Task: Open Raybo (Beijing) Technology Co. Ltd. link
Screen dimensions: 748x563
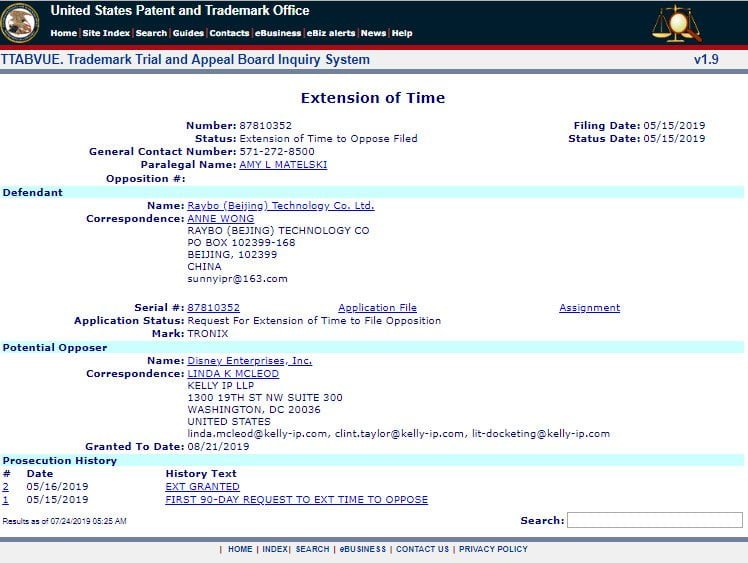Action: [x=280, y=206]
